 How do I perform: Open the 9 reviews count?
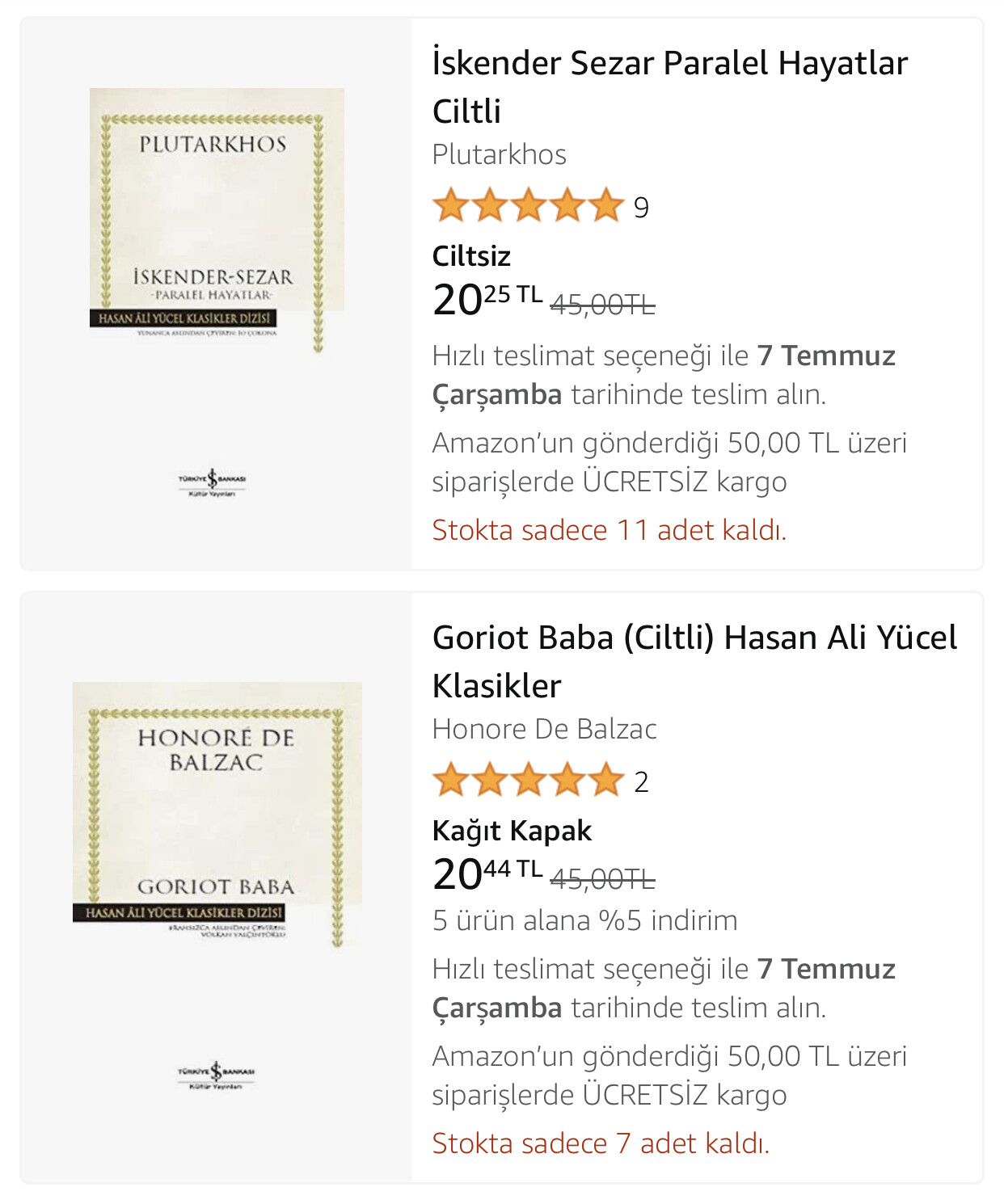coord(641,208)
